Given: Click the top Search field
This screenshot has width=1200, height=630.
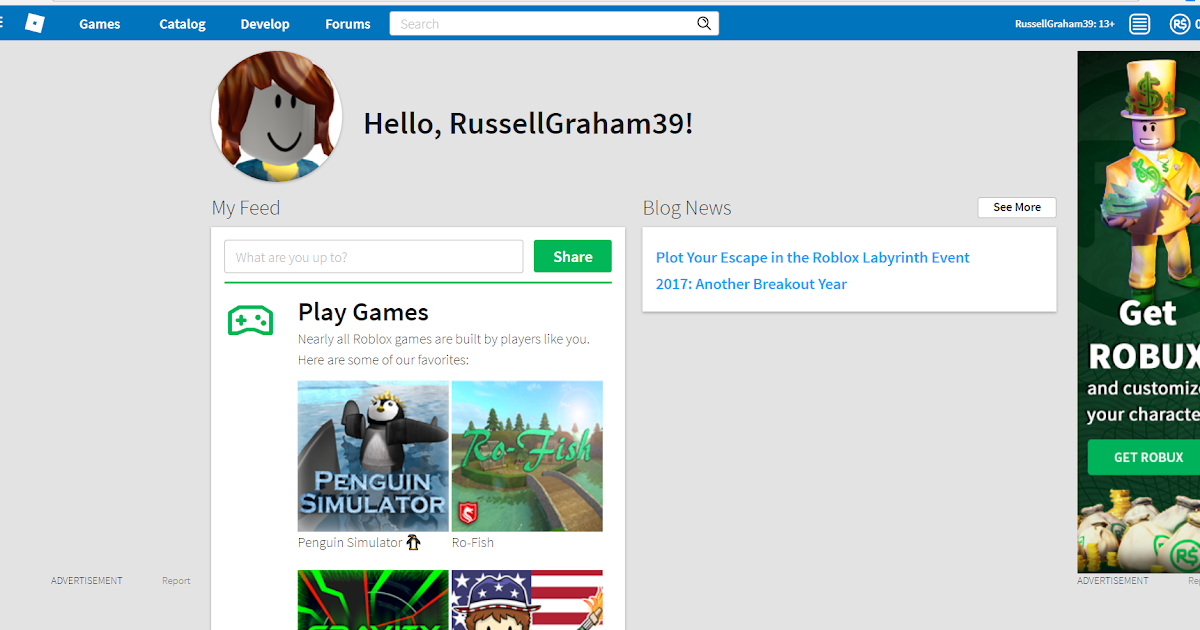Looking at the screenshot, I should (x=554, y=23).
